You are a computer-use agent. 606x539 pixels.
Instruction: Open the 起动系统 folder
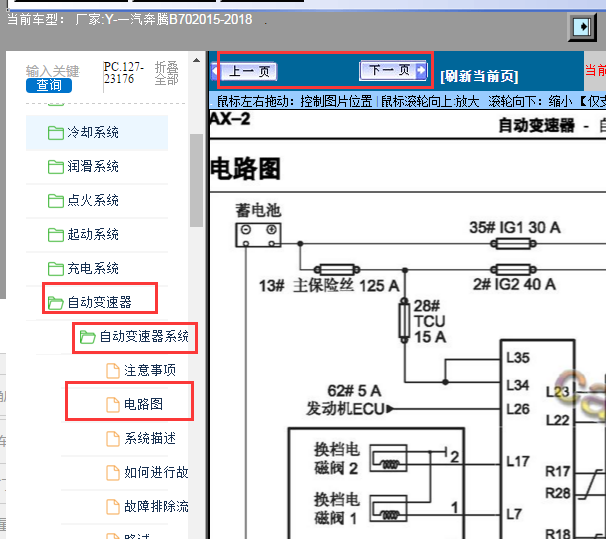tap(97, 235)
